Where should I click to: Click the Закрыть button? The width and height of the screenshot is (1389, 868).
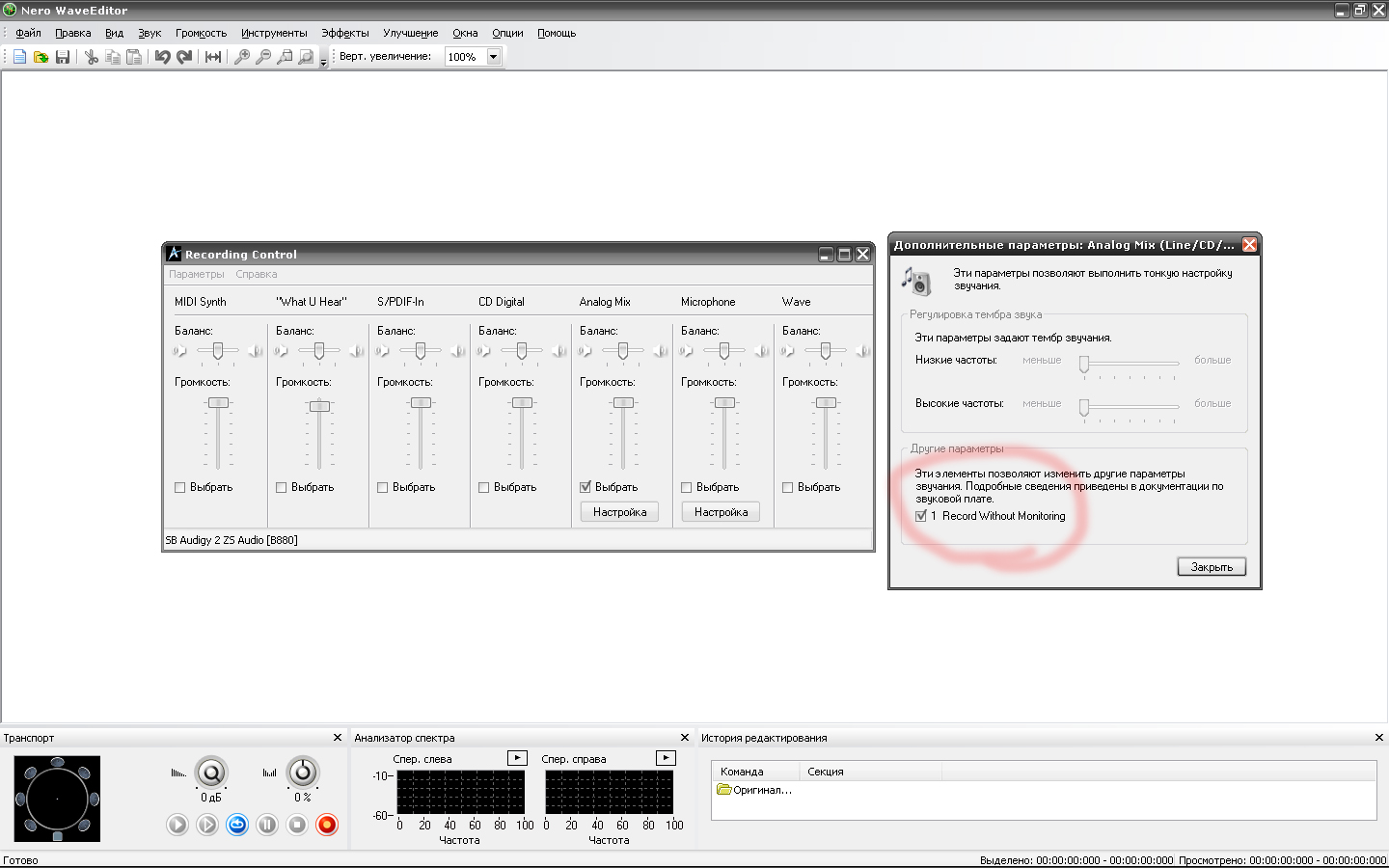(x=1212, y=567)
